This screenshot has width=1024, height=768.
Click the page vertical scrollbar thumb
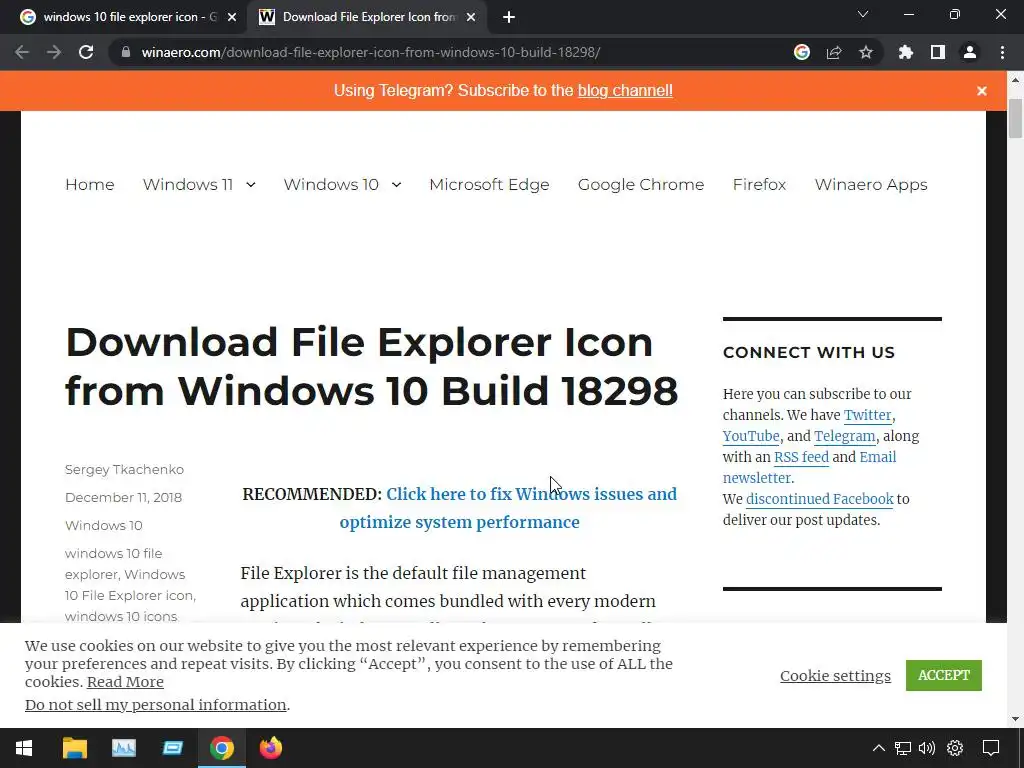tap(1015, 118)
